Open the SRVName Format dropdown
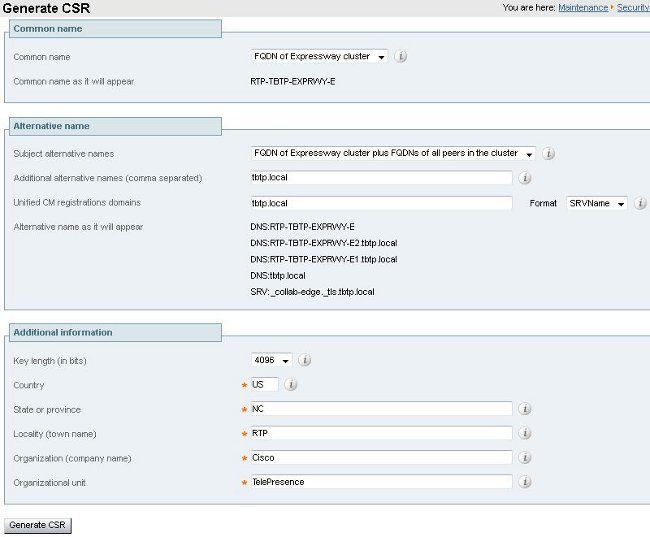Image resolution: width=650 pixels, height=537 pixels. [597, 203]
